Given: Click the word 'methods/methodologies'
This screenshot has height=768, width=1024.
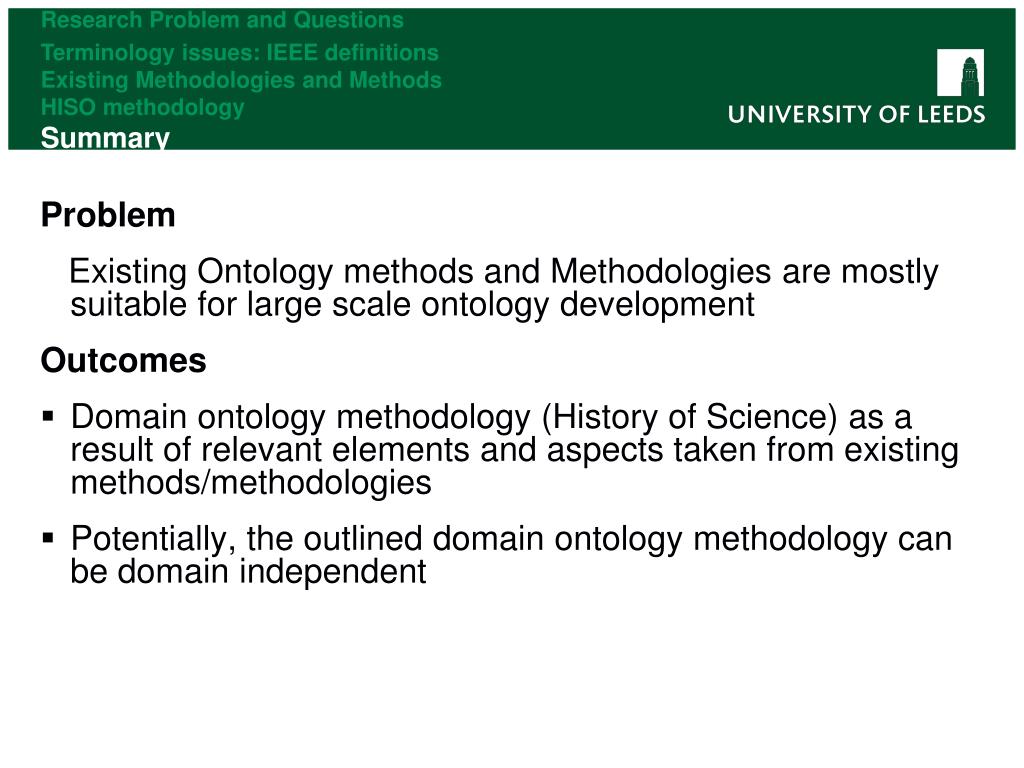Looking at the screenshot, I should click(251, 483).
